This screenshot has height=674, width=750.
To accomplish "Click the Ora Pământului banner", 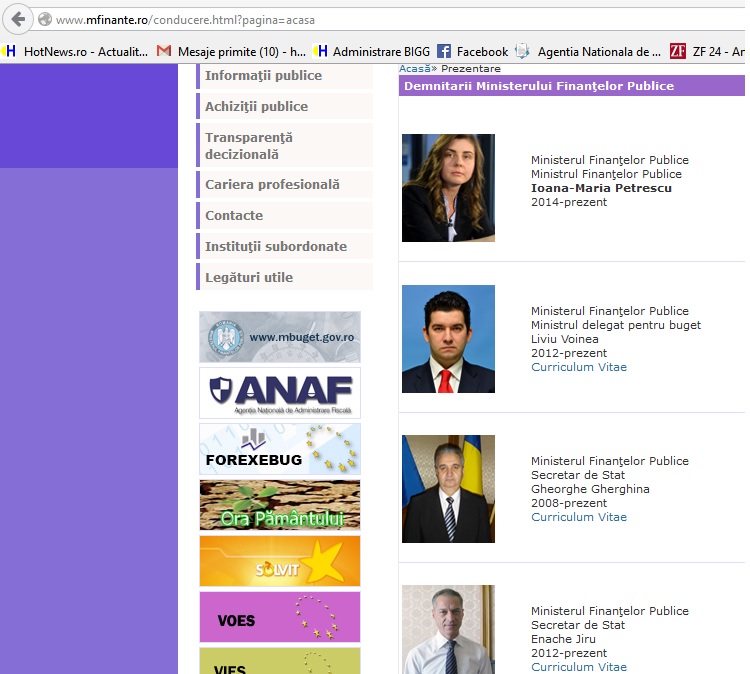I will point(280,505).
